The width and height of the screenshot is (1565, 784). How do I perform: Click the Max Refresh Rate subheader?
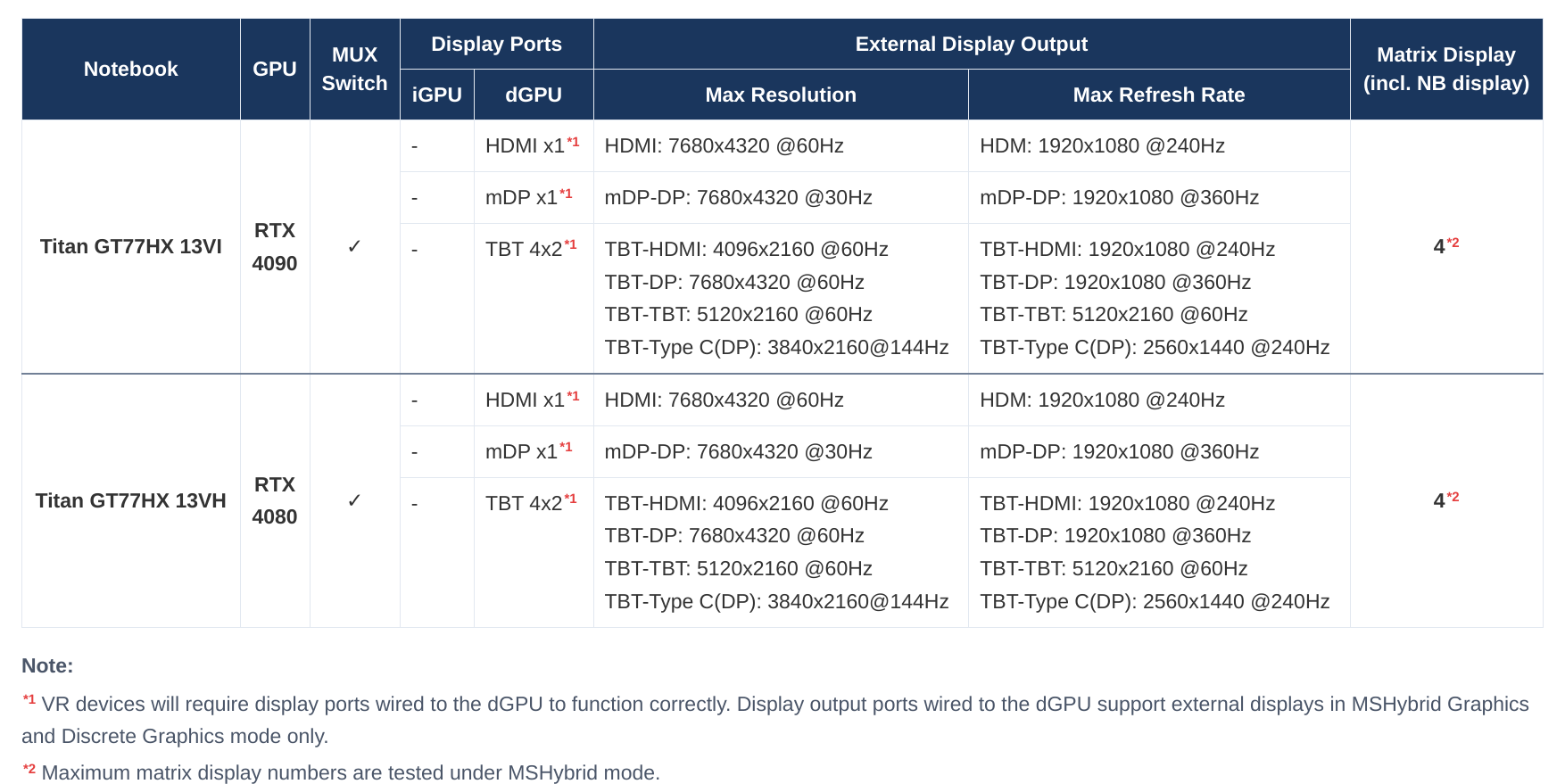(x=1158, y=95)
